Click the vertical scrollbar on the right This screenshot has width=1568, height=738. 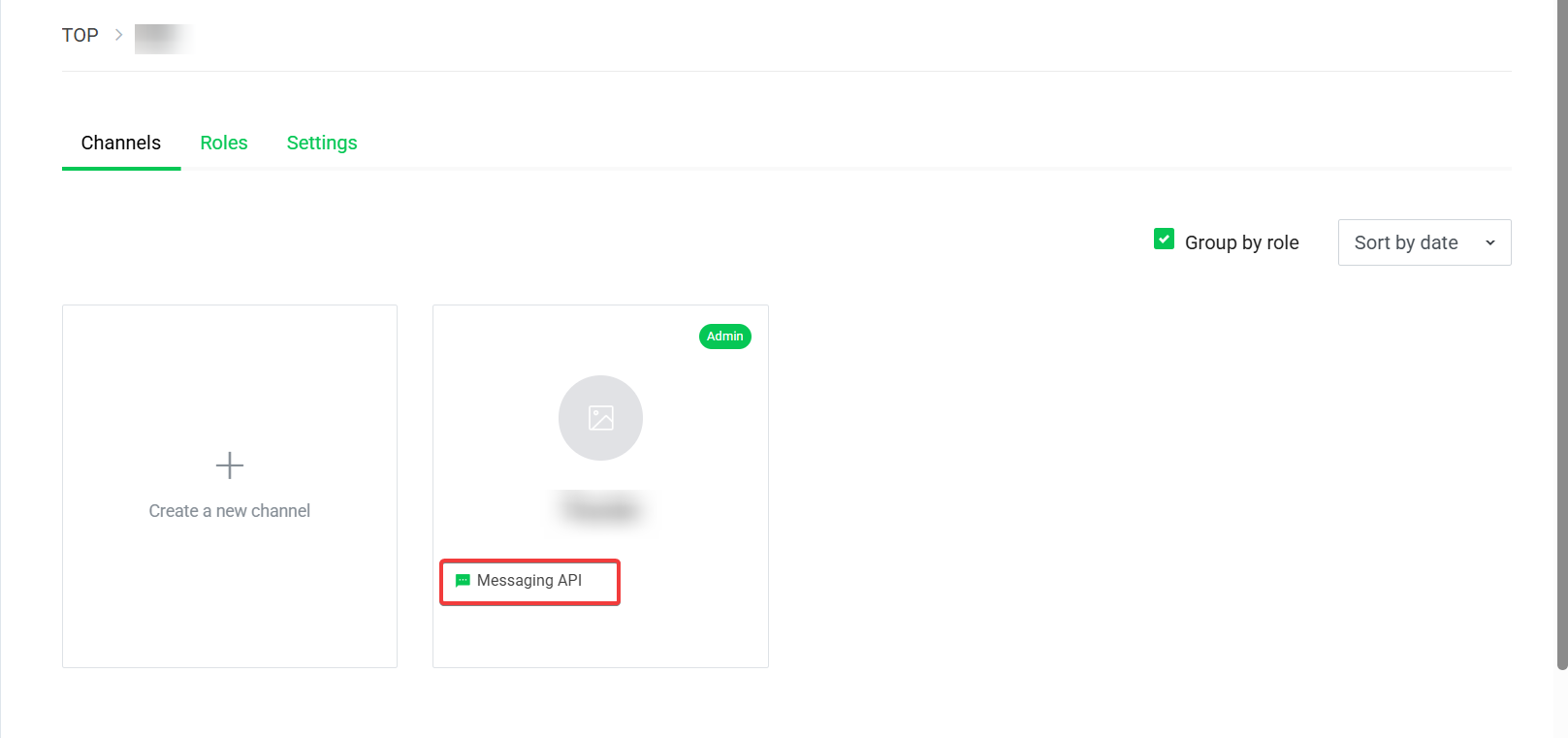point(1561,330)
